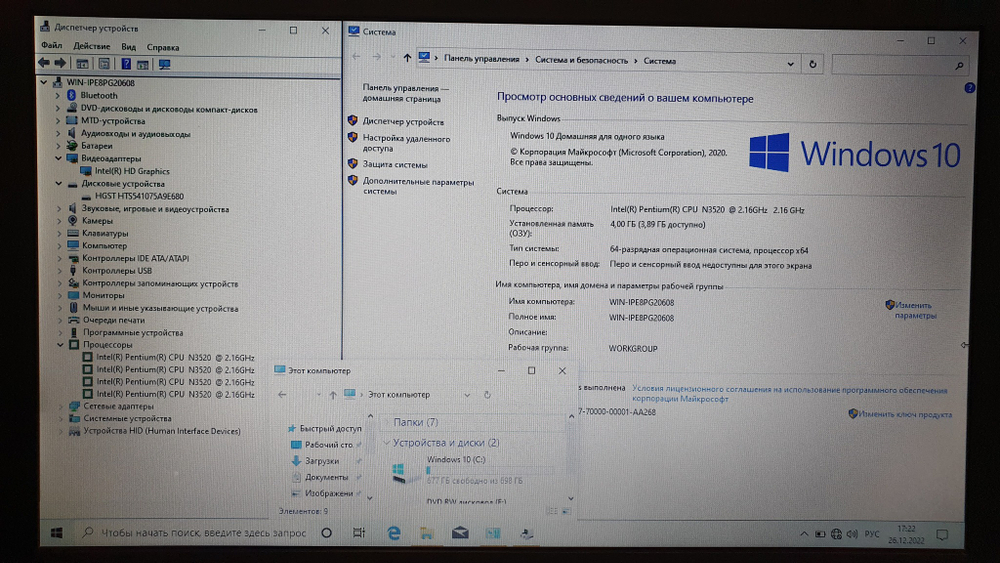This screenshot has height=563, width=1000.
Task: Open the Диспетчер устройств link in System window
Action: click(x=403, y=122)
